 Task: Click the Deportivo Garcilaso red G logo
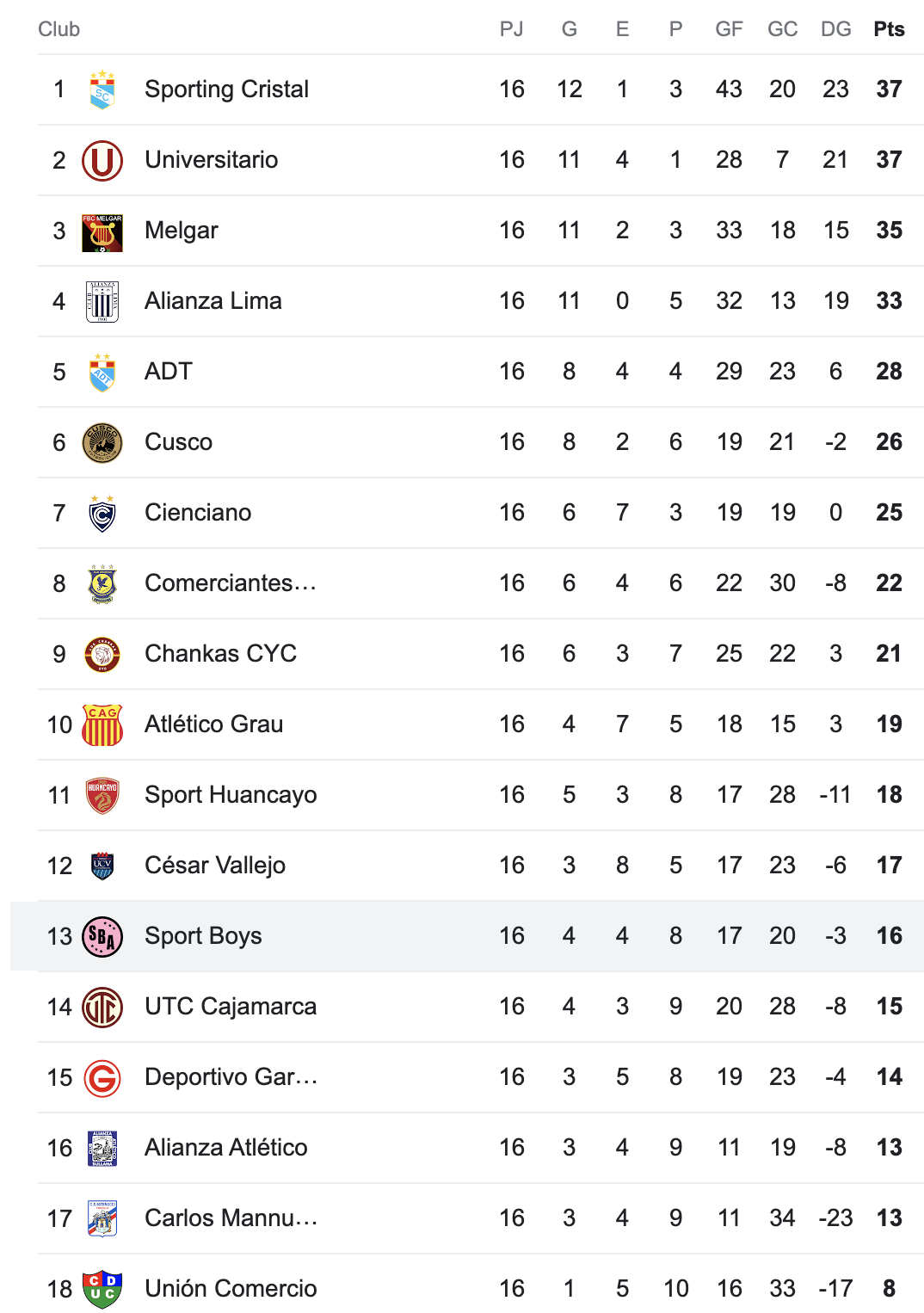click(x=102, y=1077)
